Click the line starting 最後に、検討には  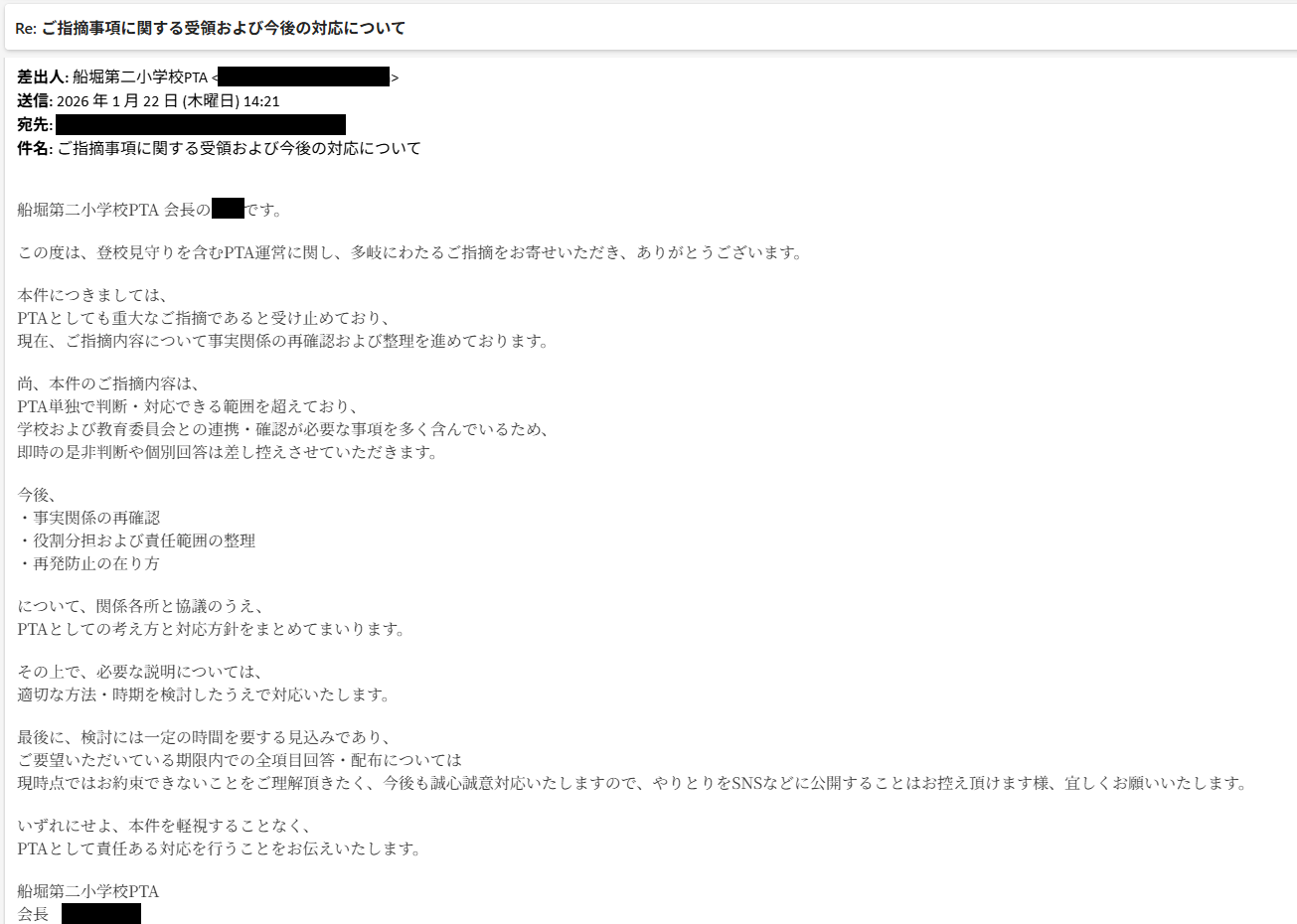pos(204,738)
